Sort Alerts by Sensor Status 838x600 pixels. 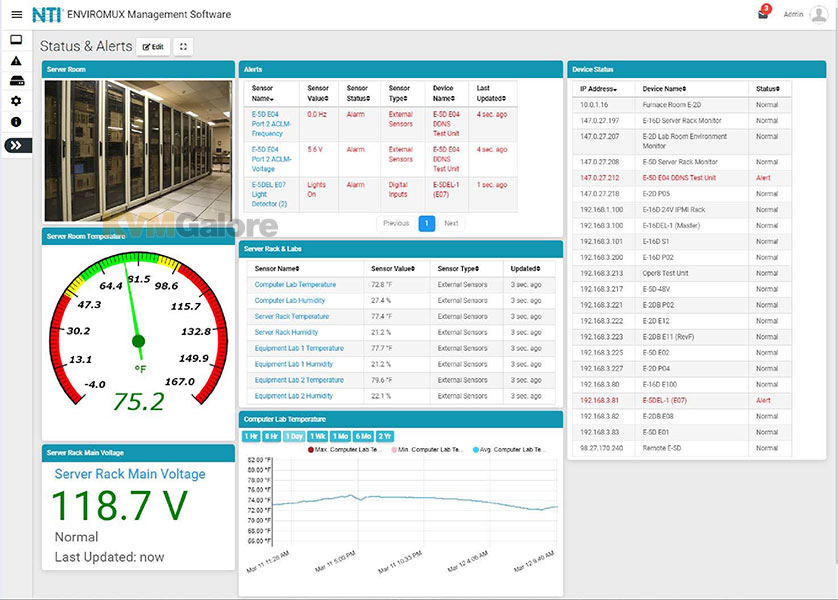point(358,93)
